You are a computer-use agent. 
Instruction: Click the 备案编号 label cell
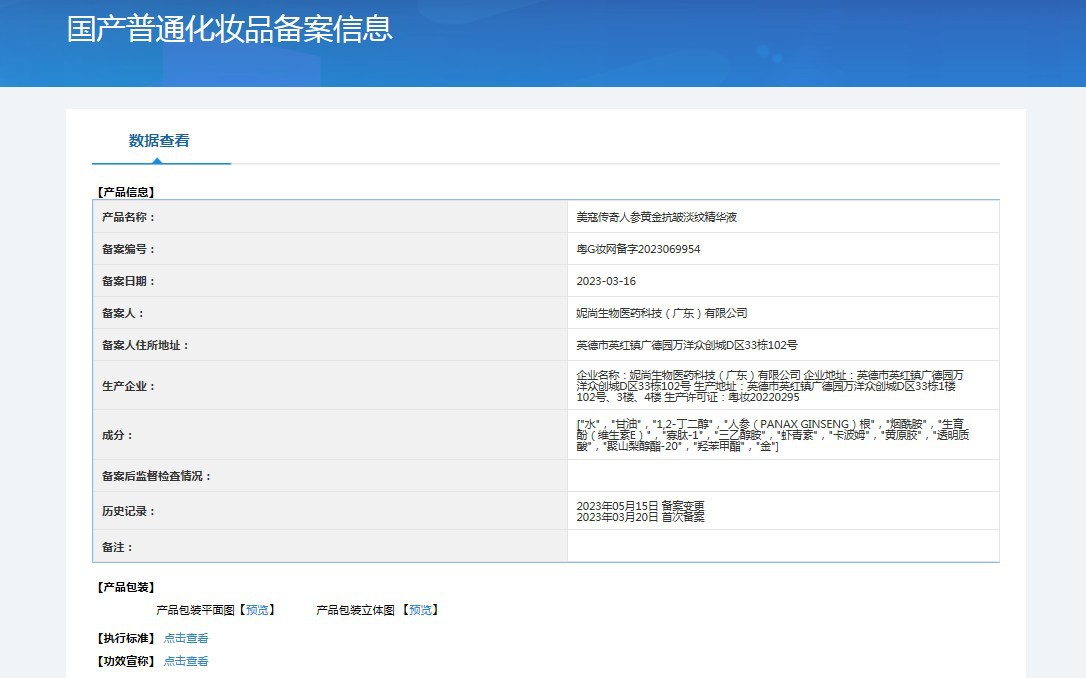pyautogui.click(x=330, y=249)
